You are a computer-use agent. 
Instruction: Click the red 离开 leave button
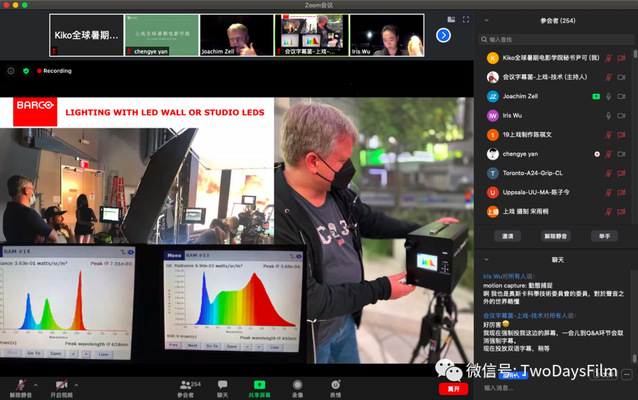[455, 388]
